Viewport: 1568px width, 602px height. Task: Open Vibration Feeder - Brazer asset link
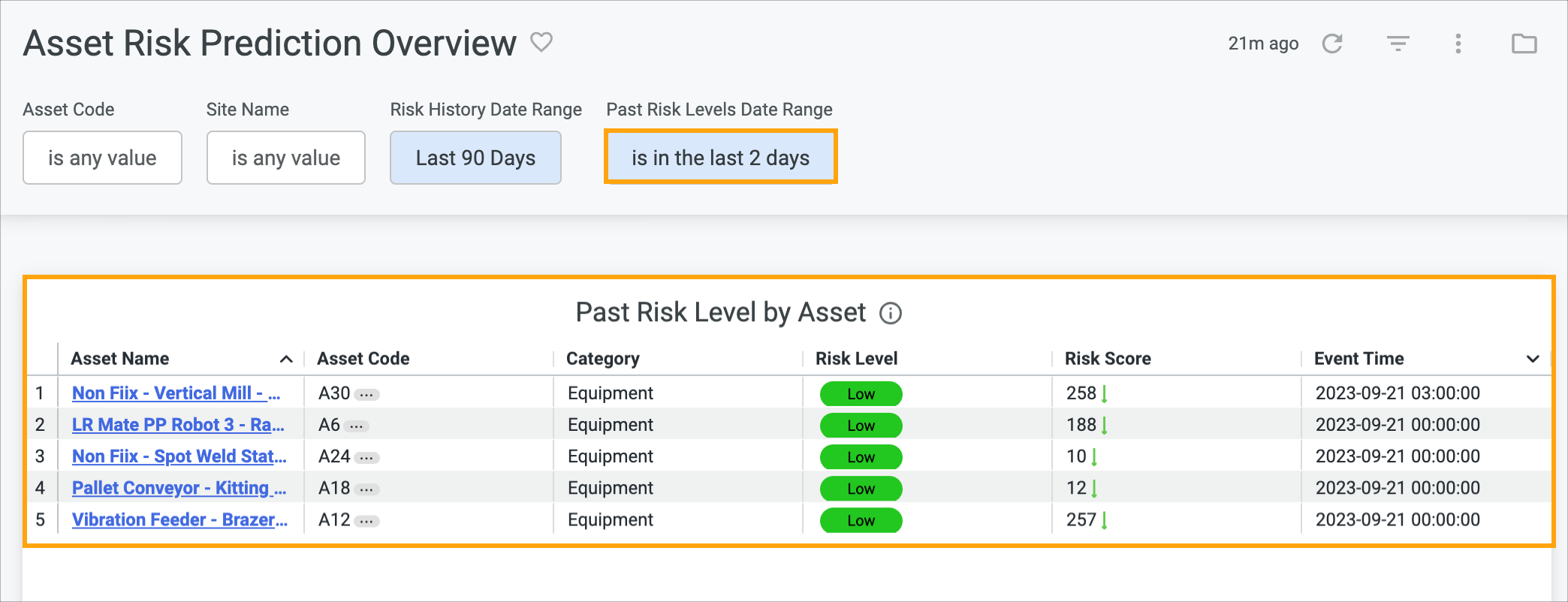pyautogui.click(x=180, y=519)
